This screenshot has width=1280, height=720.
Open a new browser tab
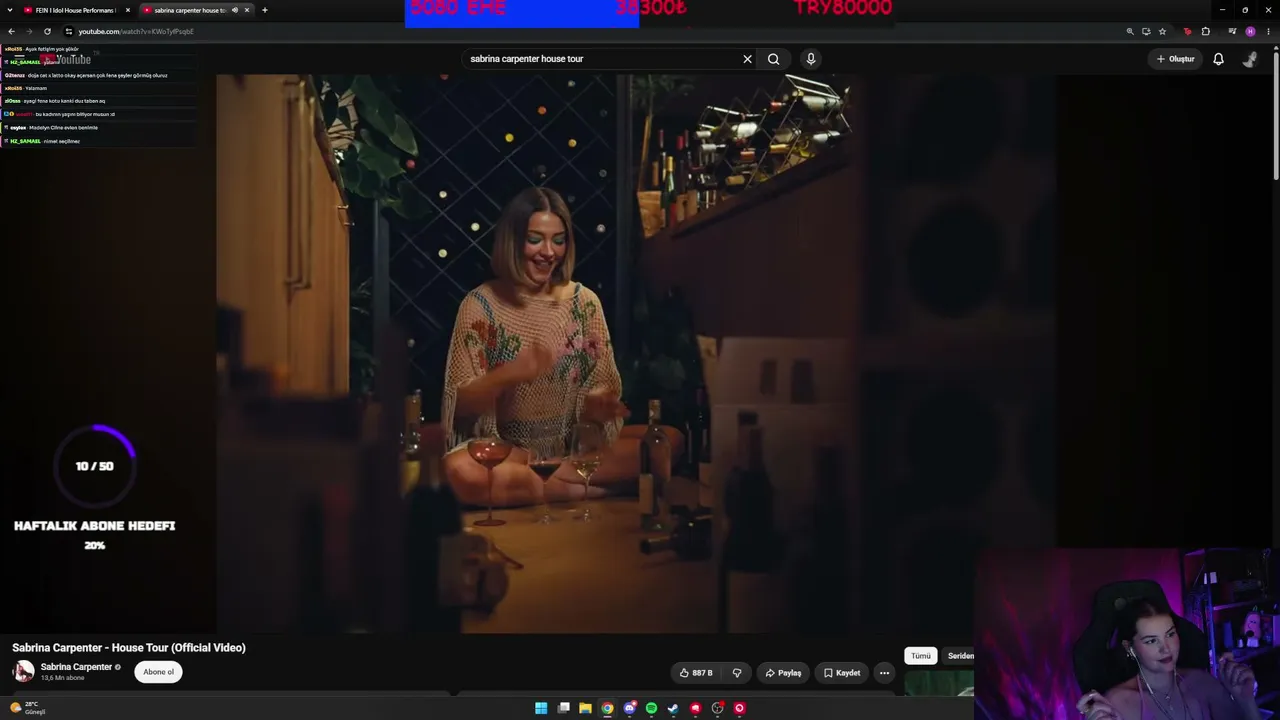[265, 10]
